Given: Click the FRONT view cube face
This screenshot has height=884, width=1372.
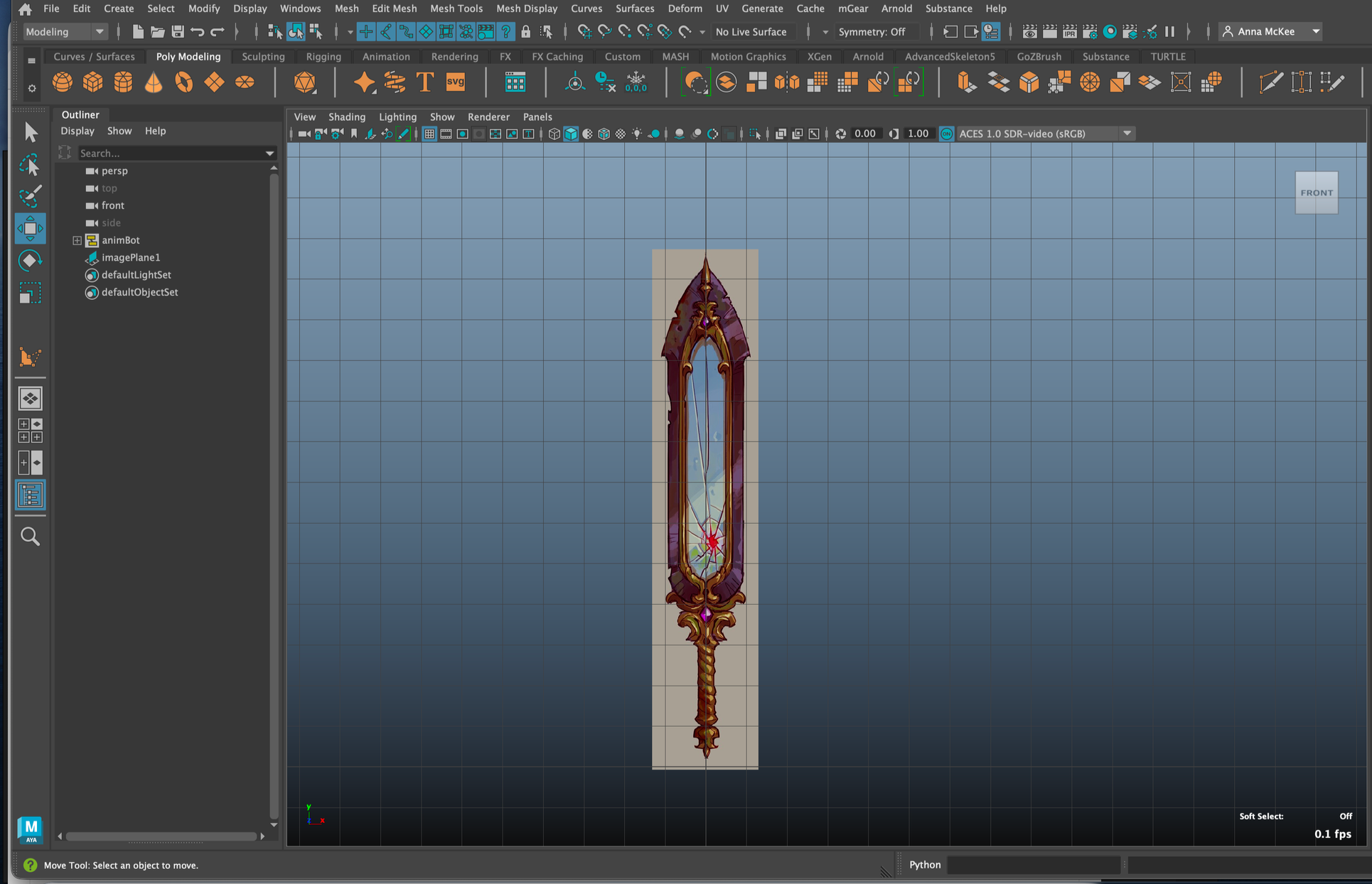Looking at the screenshot, I should coord(1317,193).
